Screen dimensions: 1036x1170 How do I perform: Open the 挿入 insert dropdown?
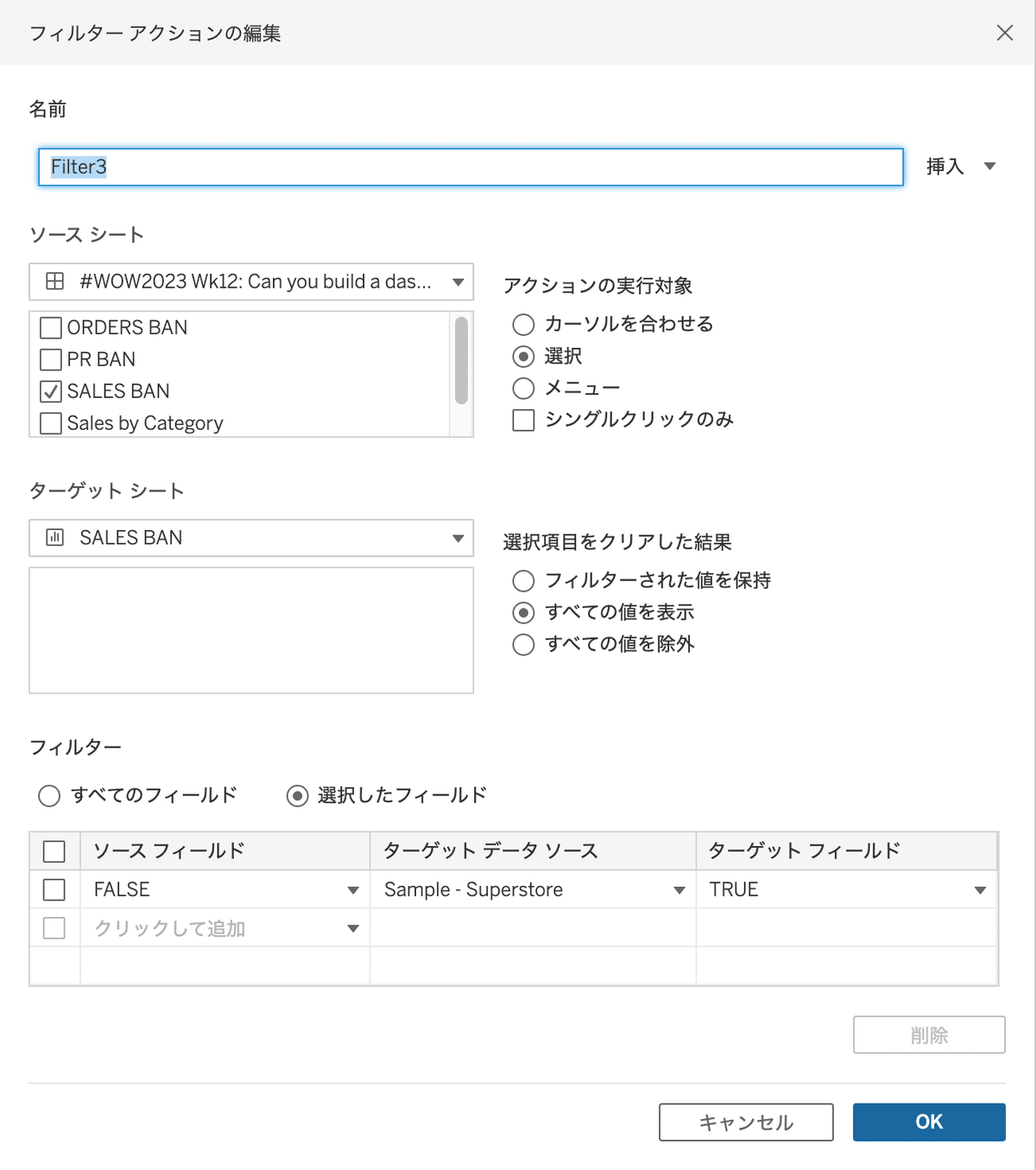[x=958, y=166]
